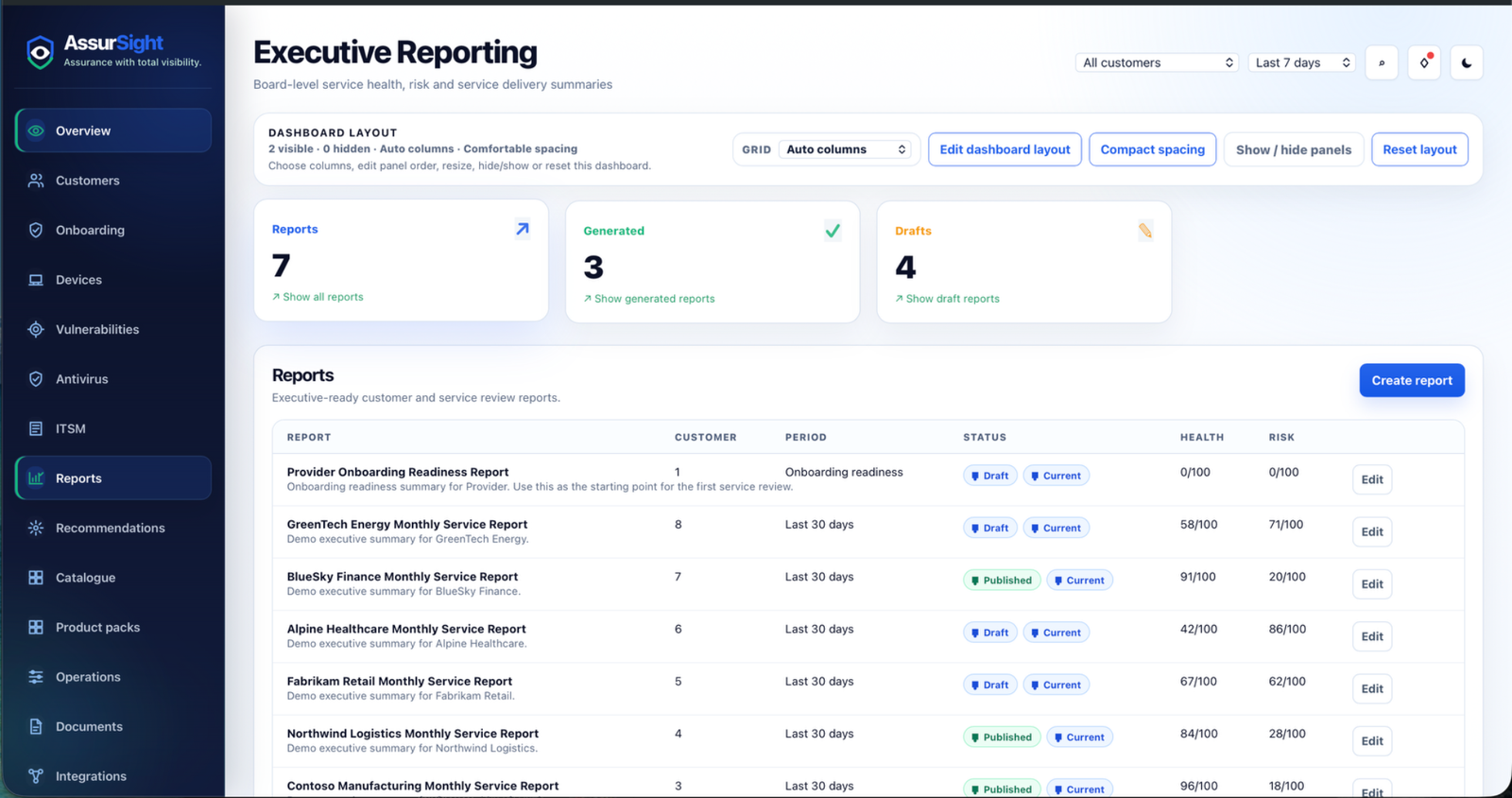This screenshot has width=1512, height=798.
Task: Click Published badge in BlueSky Finance row
Action: point(1002,581)
